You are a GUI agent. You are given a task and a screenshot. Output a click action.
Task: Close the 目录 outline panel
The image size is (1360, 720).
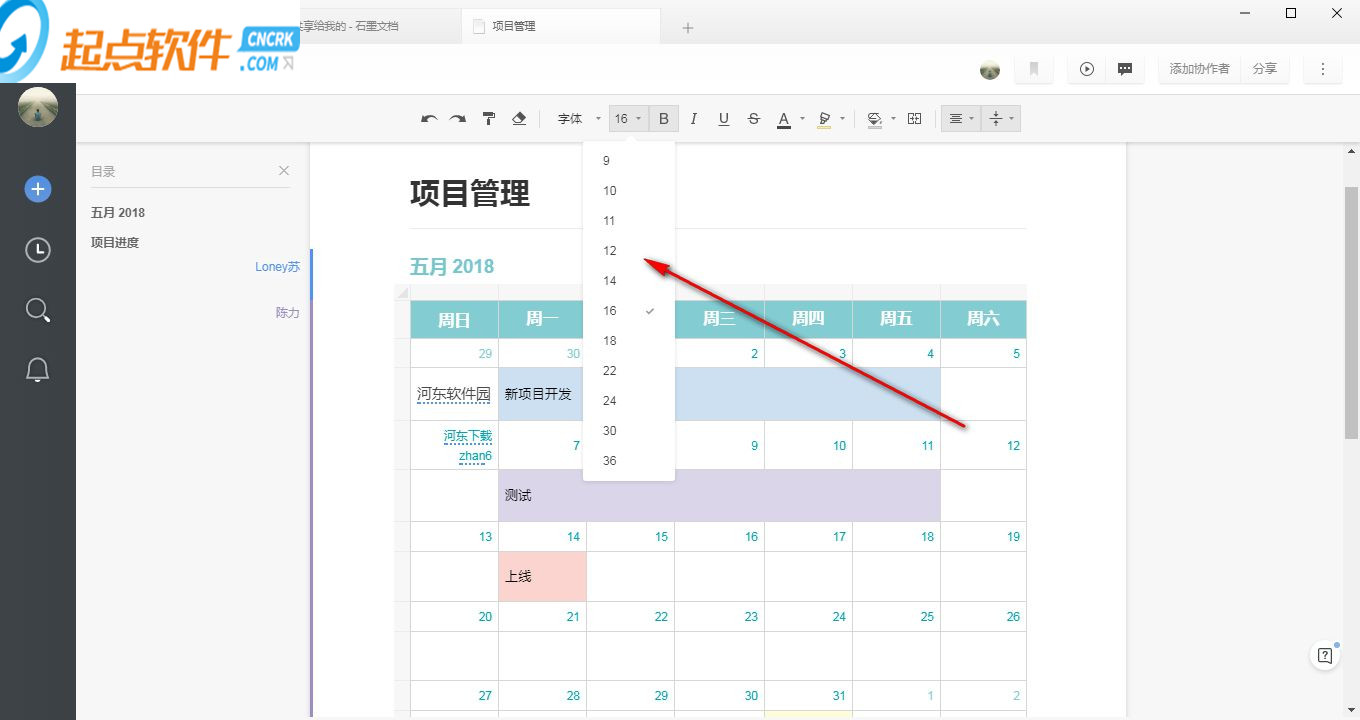point(284,171)
